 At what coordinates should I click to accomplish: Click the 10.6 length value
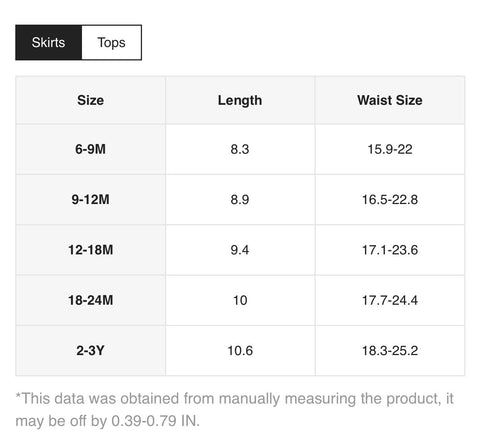(x=240, y=350)
